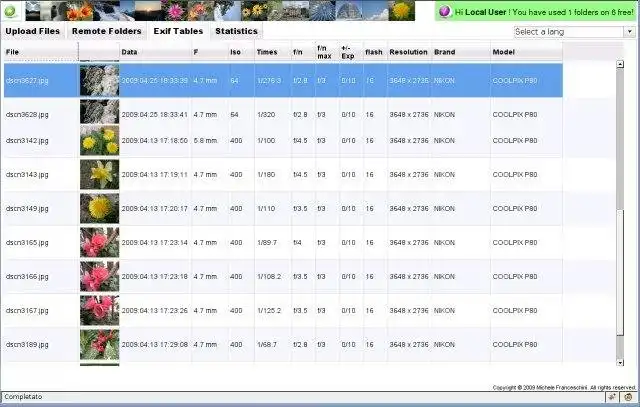
Task: Open thumbnail of dscn3627.jpg
Action: click(100, 80)
